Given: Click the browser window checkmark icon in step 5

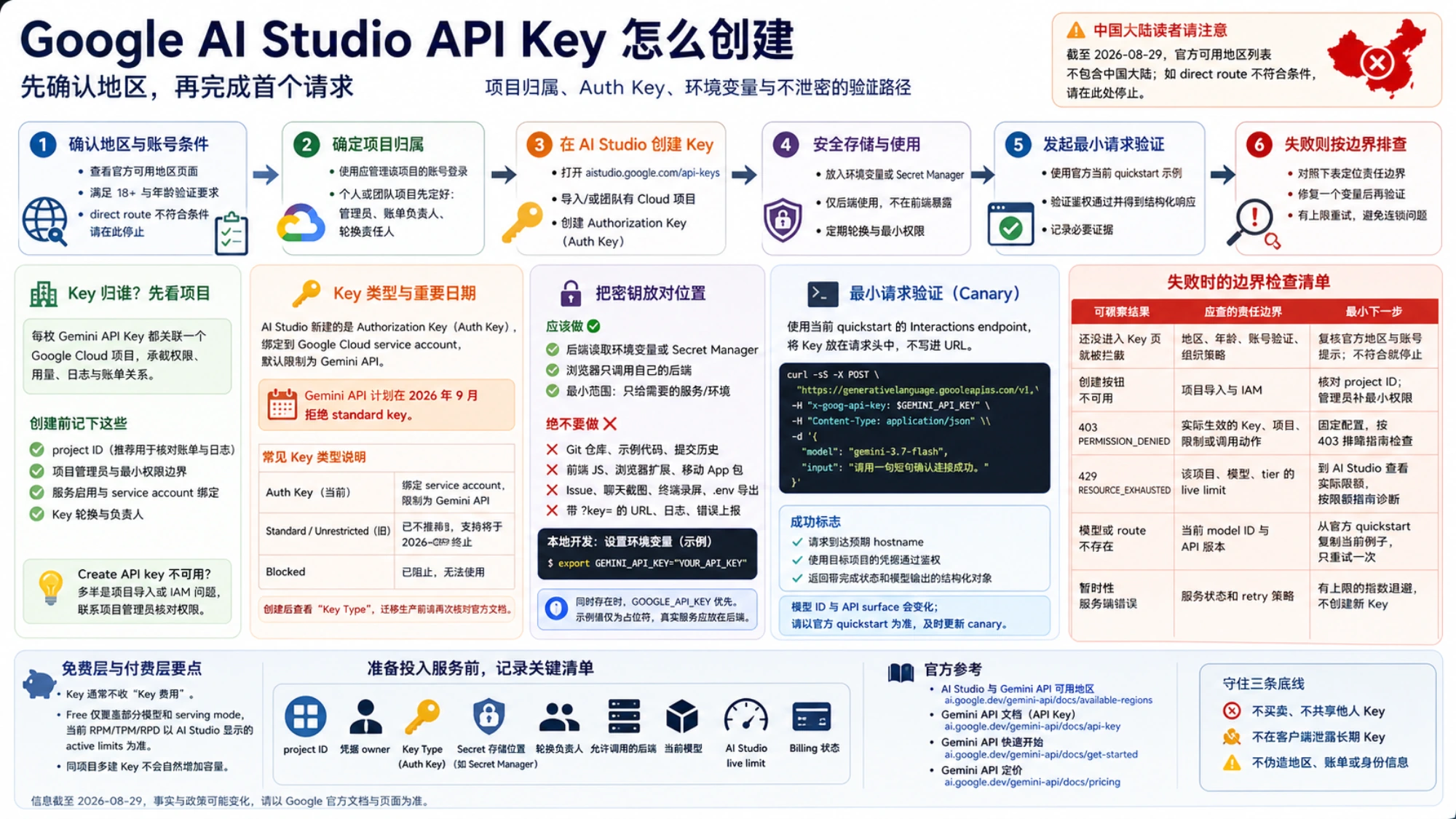Looking at the screenshot, I should (1010, 223).
